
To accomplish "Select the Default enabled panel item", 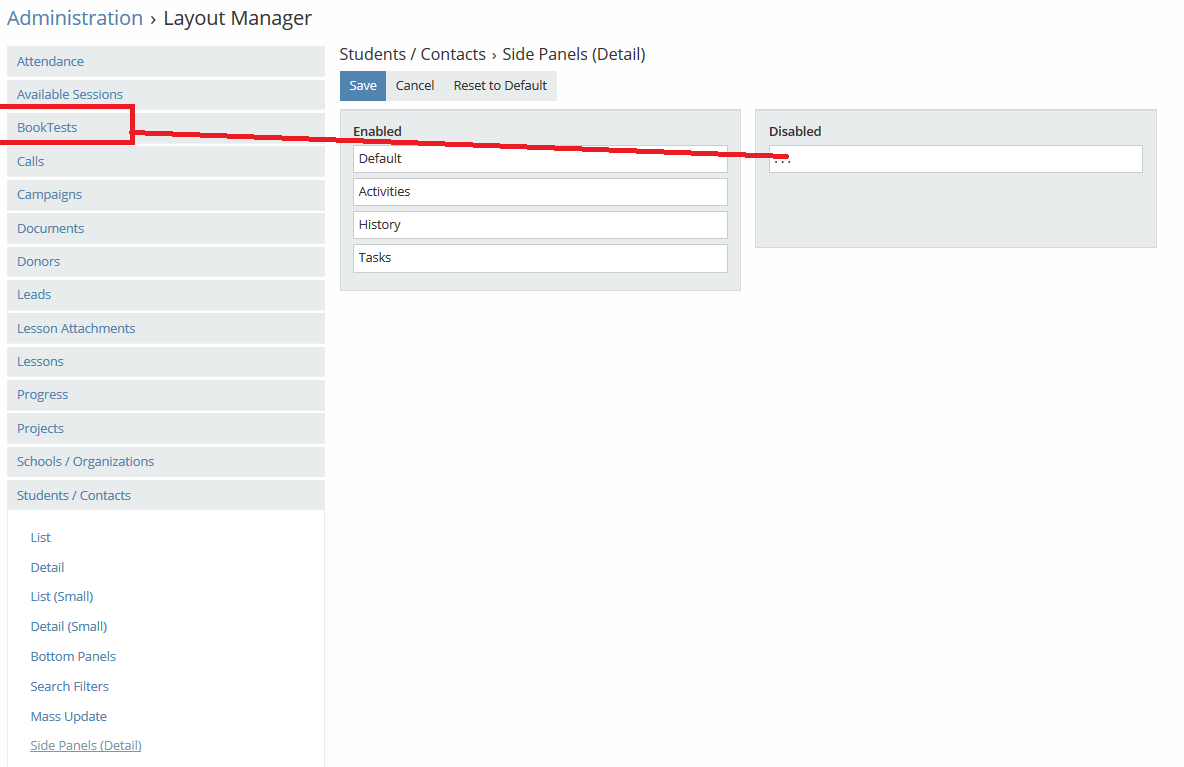I will 540,159.
